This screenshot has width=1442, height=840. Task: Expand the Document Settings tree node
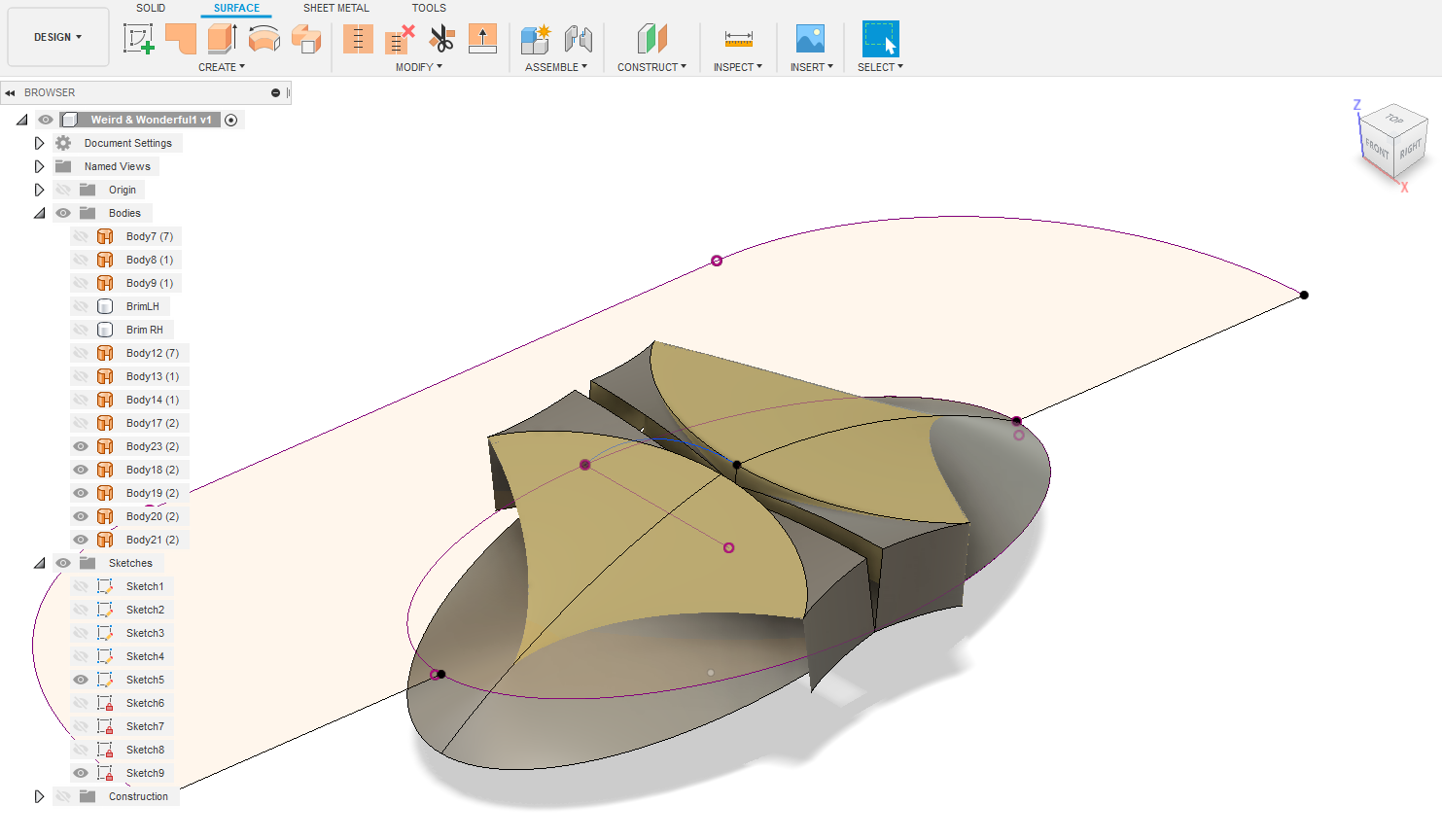pos(39,143)
